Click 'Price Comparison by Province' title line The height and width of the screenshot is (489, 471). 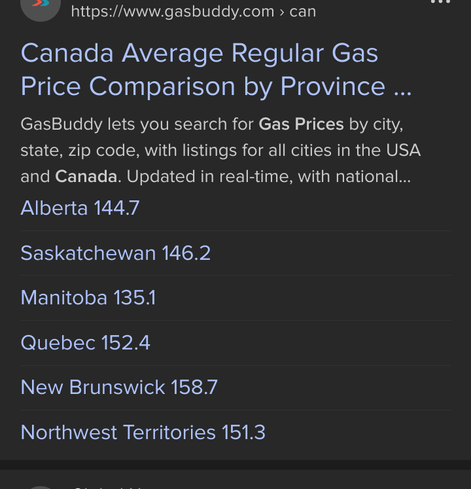203,86
